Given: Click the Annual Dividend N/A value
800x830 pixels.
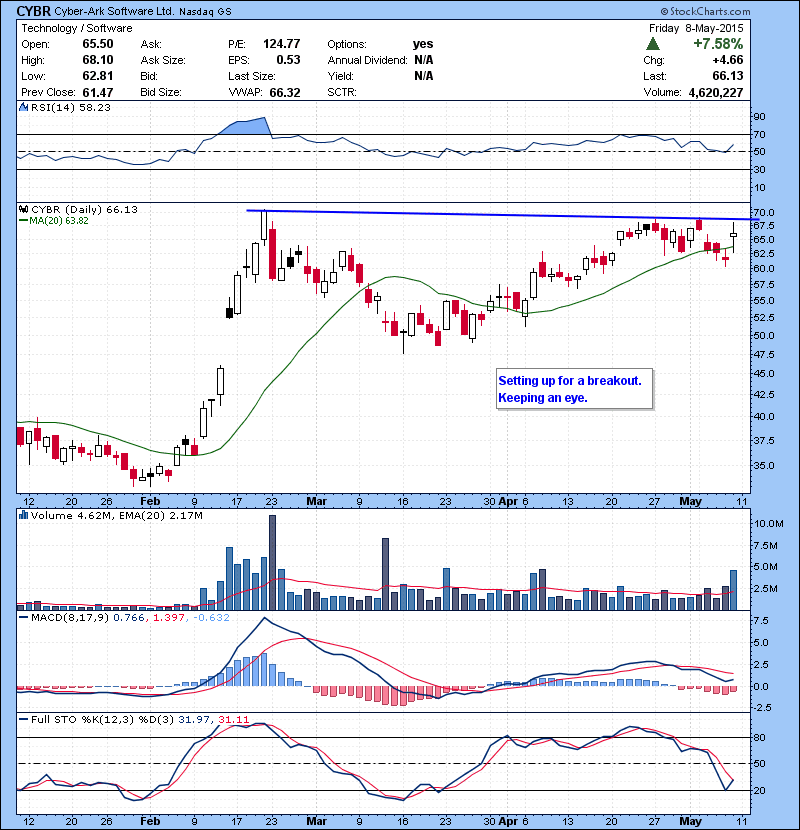Looking at the screenshot, I should 424,60.
